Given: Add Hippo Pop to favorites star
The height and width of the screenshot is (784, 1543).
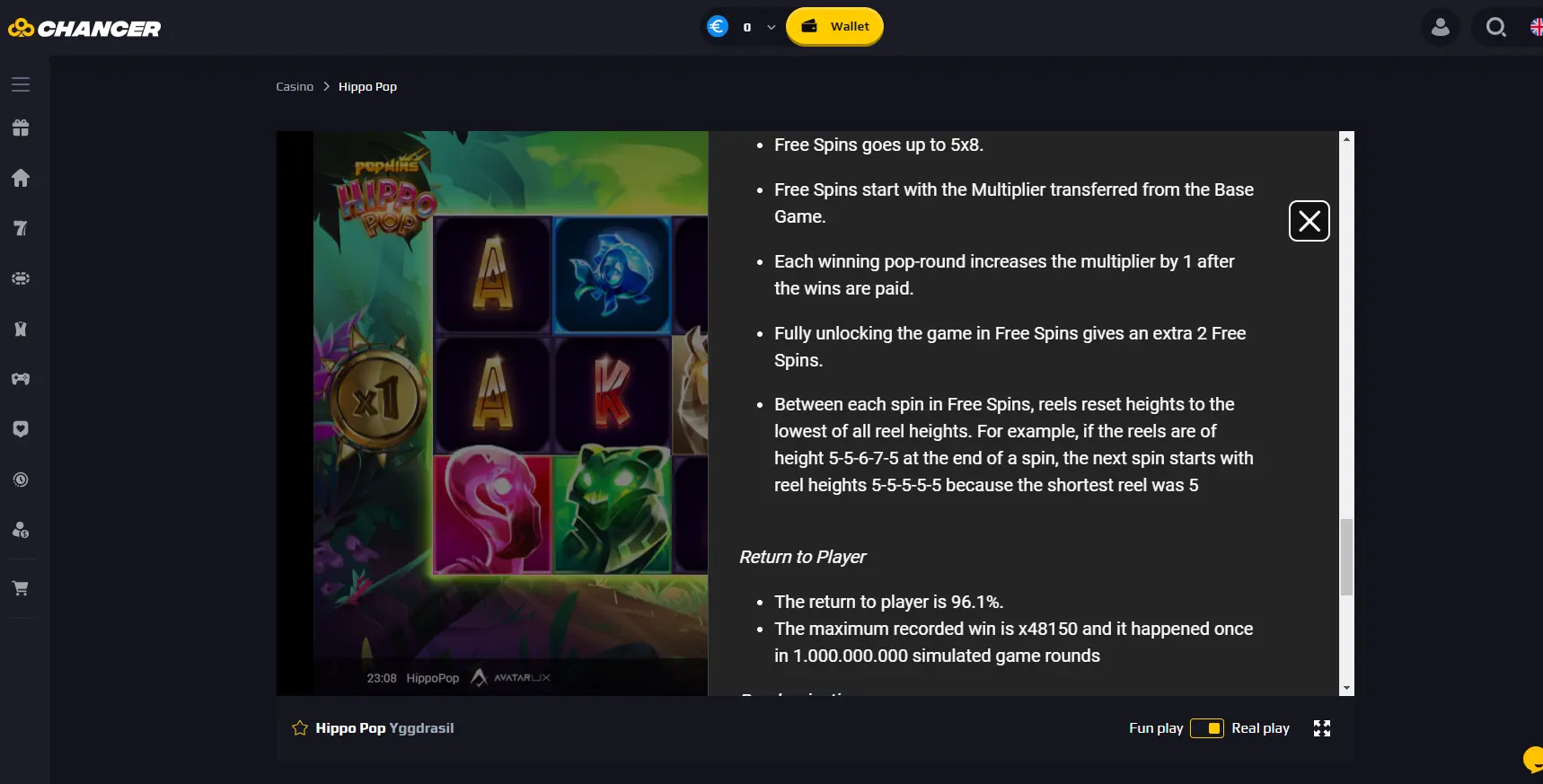Looking at the screenshot, I should click(300, 728).
